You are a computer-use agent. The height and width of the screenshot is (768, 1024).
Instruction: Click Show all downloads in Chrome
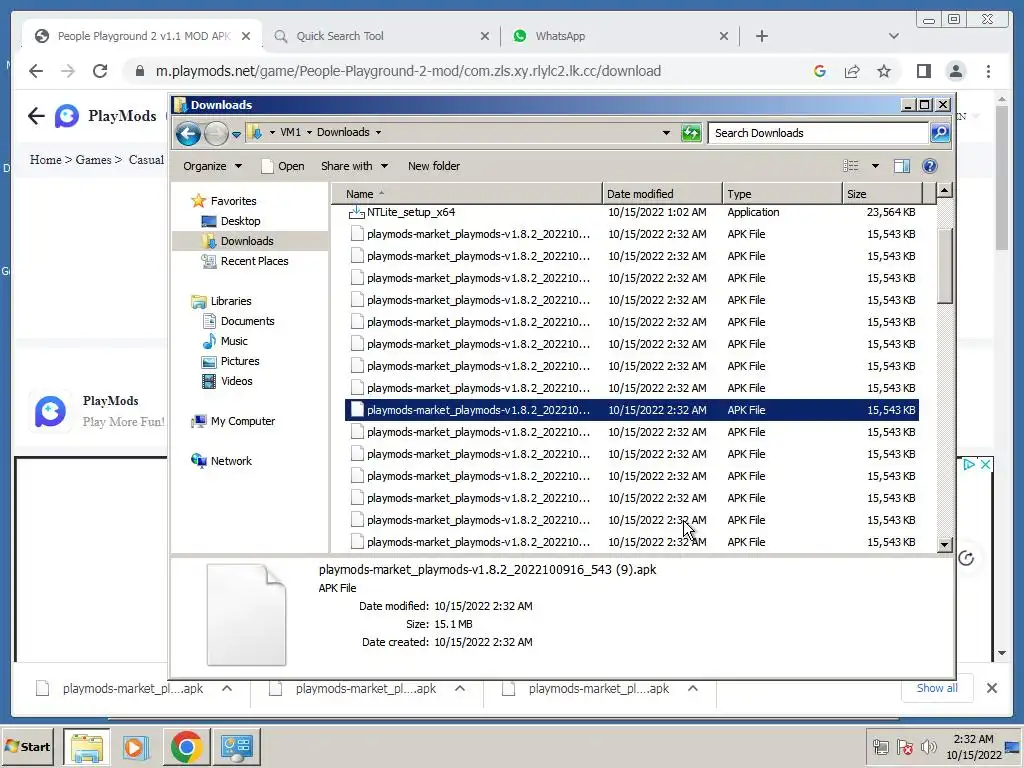click(x=937, y=688)
